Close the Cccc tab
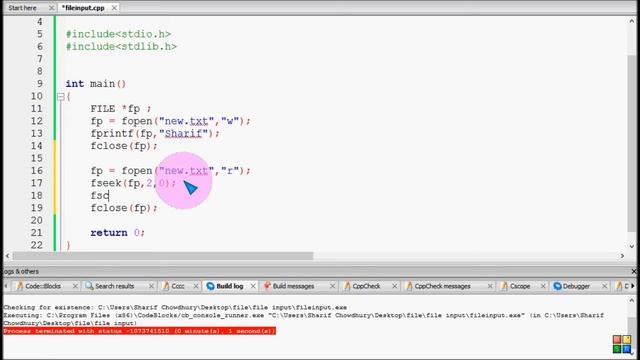Viewport: 640px width, 360px height. [x=196, y=286]
